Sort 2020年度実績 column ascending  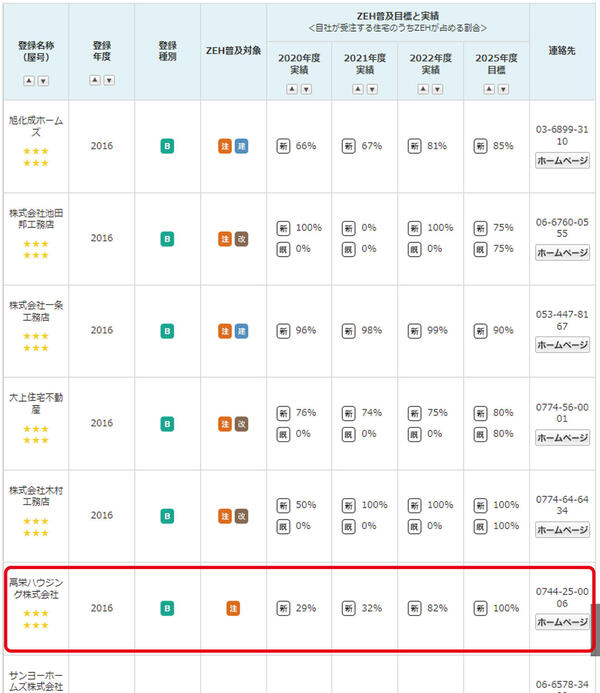[292, 89]
